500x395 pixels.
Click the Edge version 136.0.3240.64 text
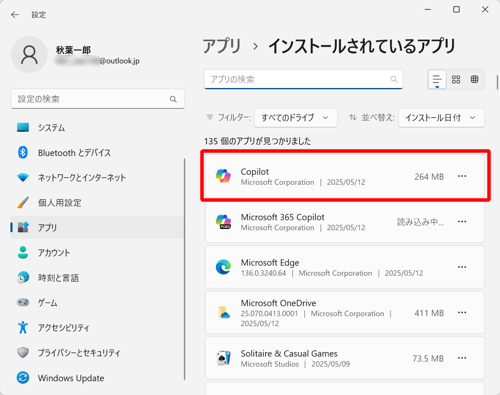click(x=263, y=273)
